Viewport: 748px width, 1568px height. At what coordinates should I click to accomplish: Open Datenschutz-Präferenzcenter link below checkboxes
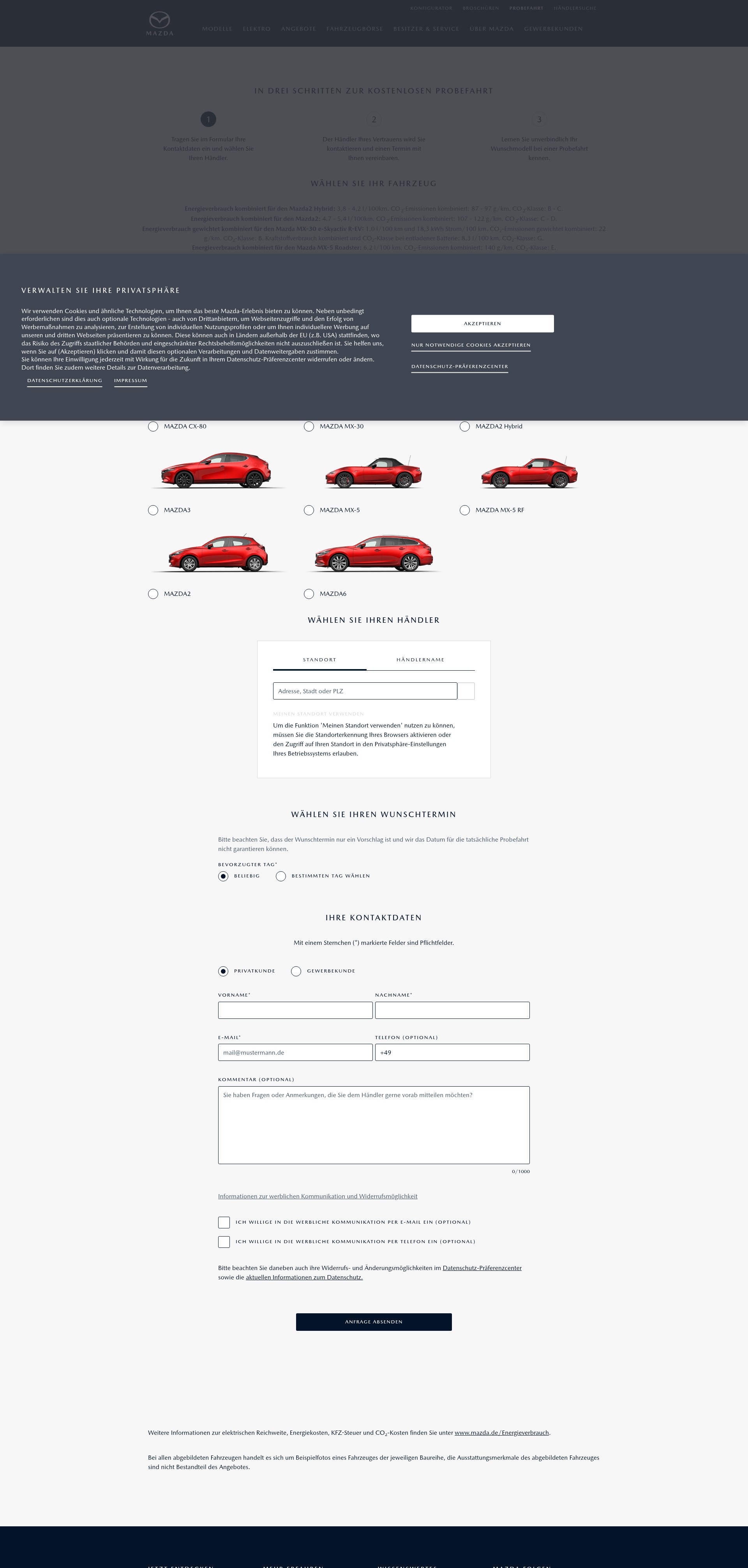(482, 1268)
